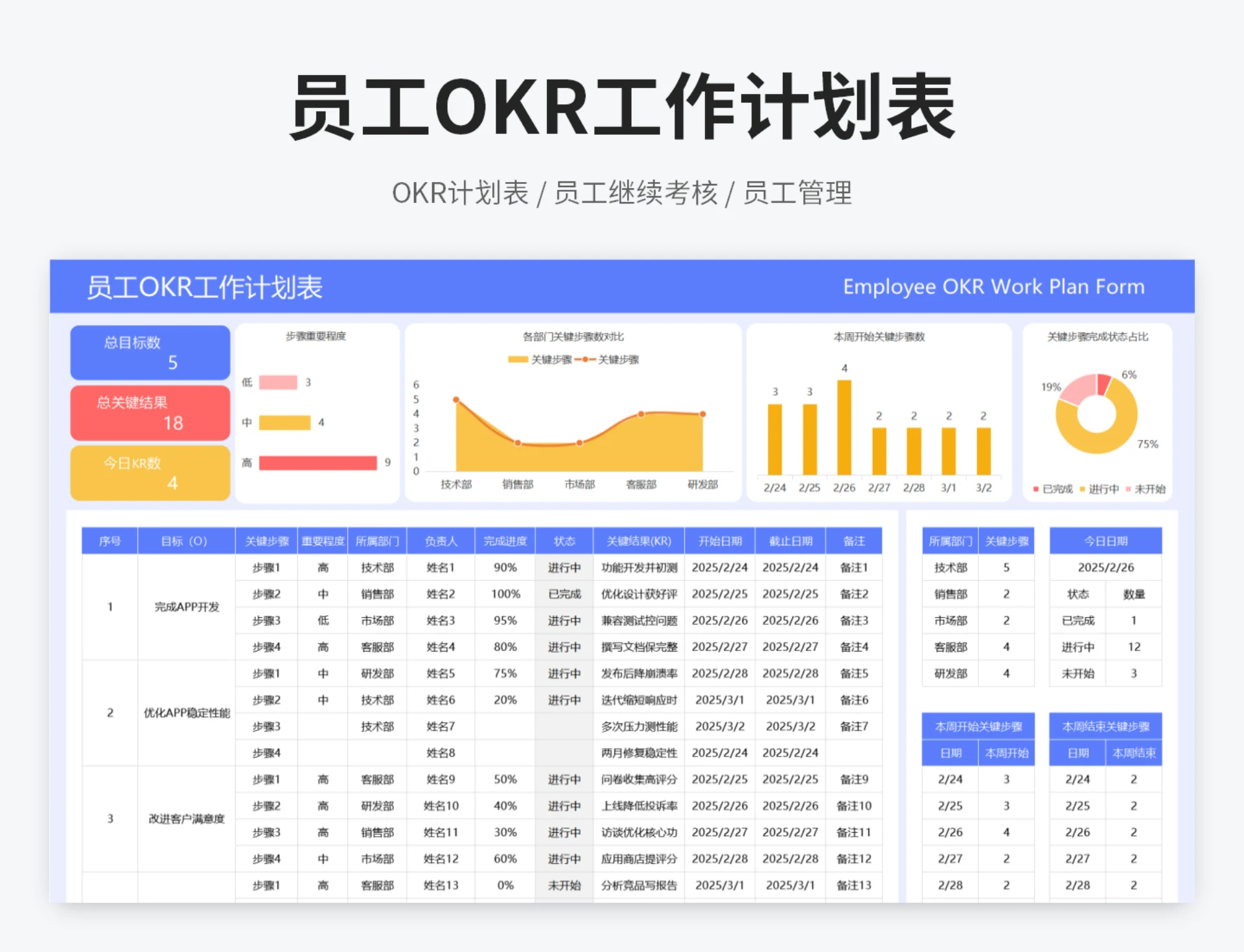Toggle the 进行中 legend item
Viewport: 1244px width, 952px height.
1103,490
